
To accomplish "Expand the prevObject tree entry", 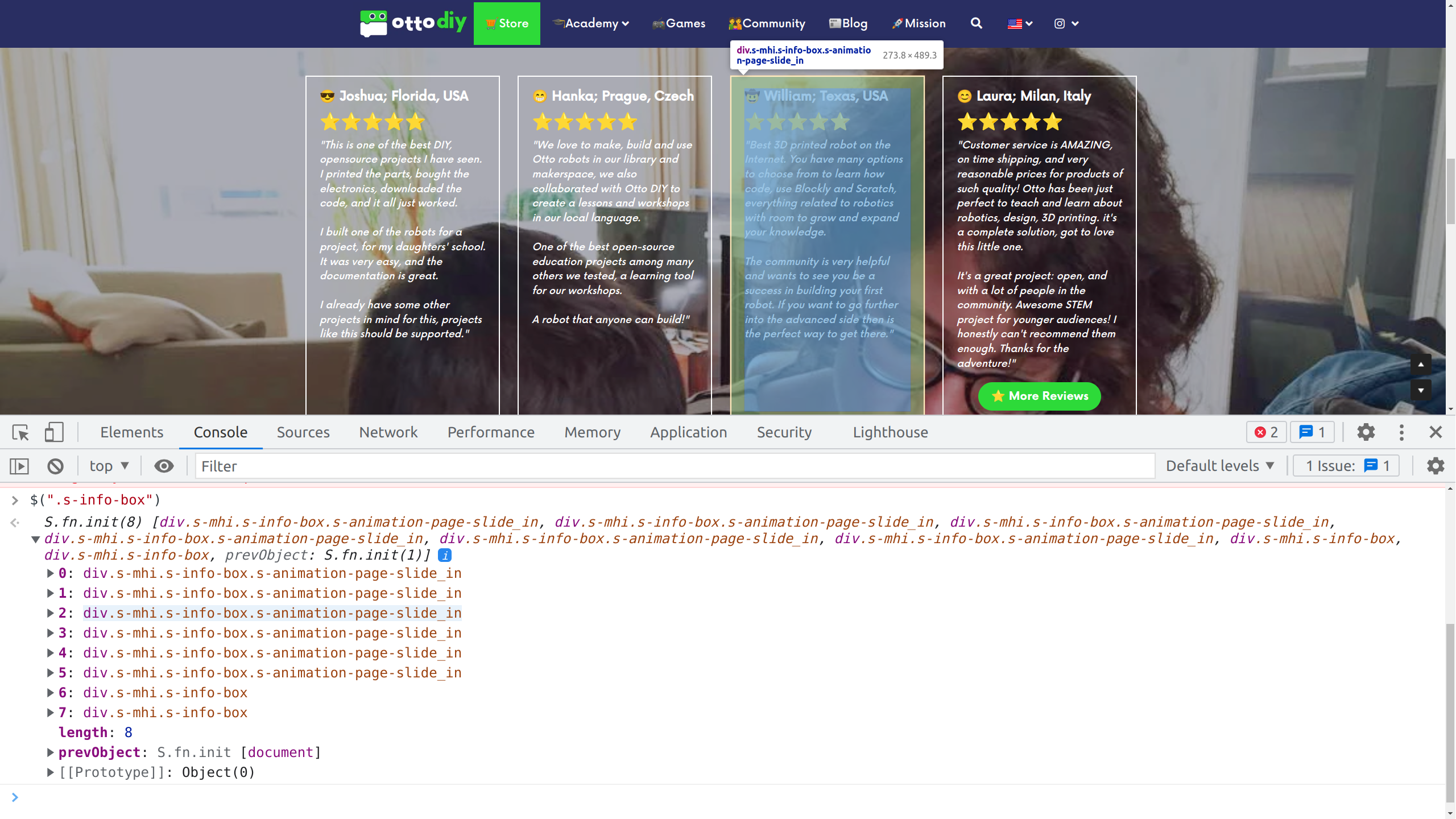I will point(51,752).
